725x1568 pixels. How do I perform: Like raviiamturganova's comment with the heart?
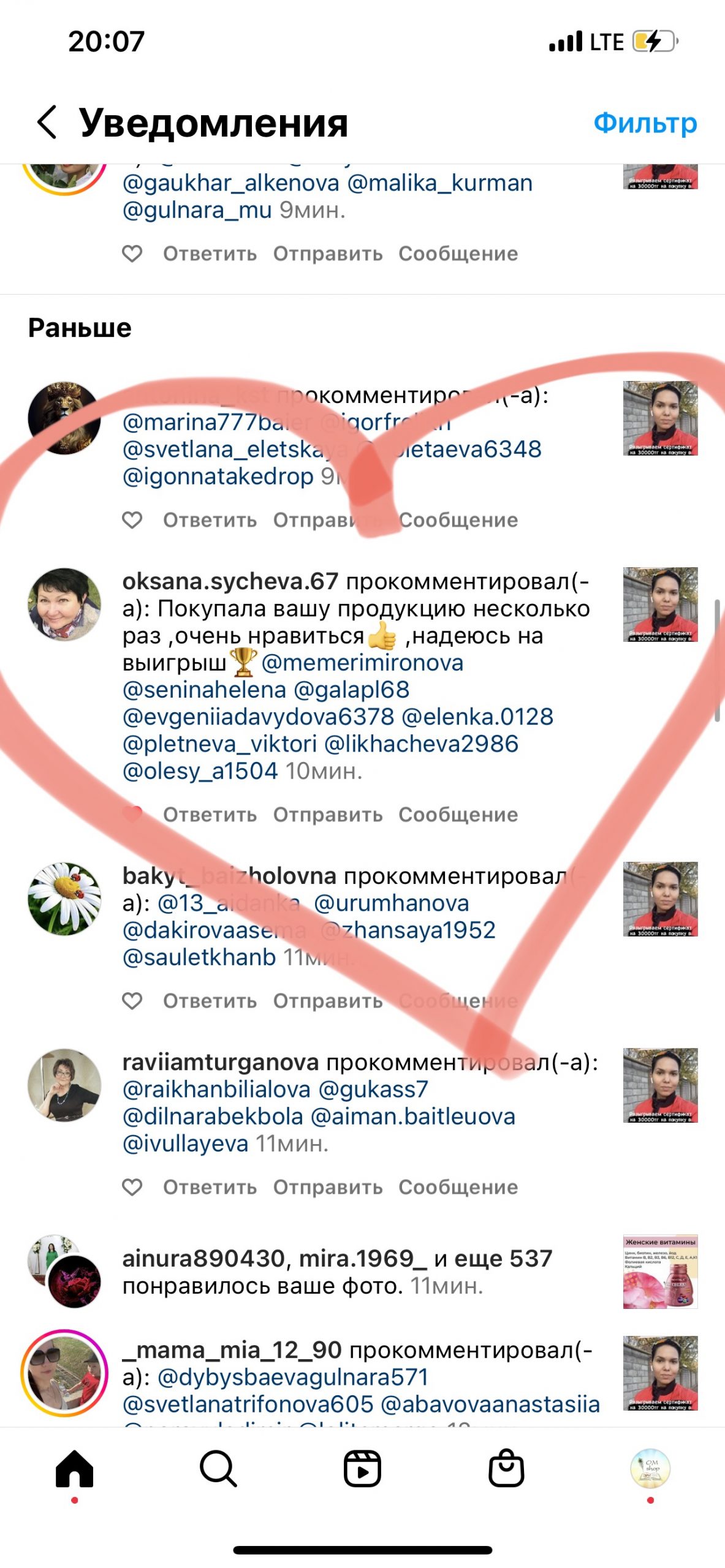(x=132, y=1187)
